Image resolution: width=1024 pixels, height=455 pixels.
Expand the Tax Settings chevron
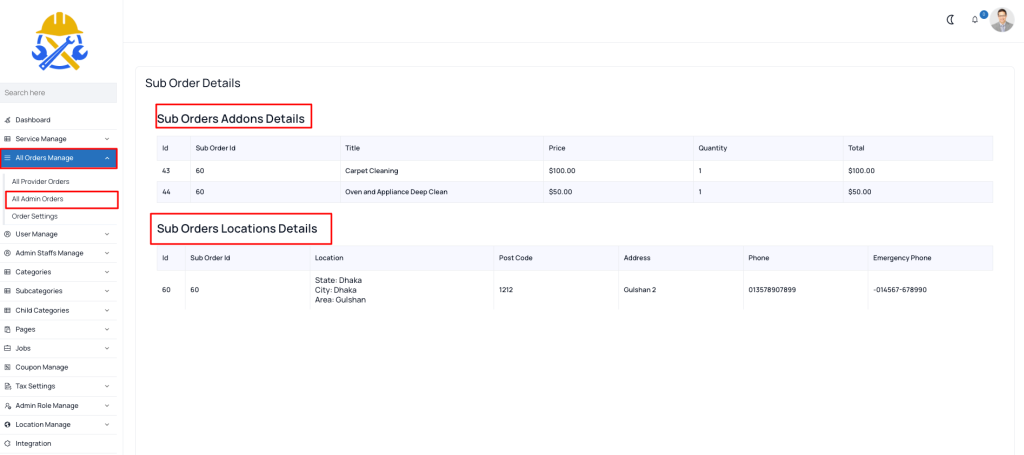point(107,386)
